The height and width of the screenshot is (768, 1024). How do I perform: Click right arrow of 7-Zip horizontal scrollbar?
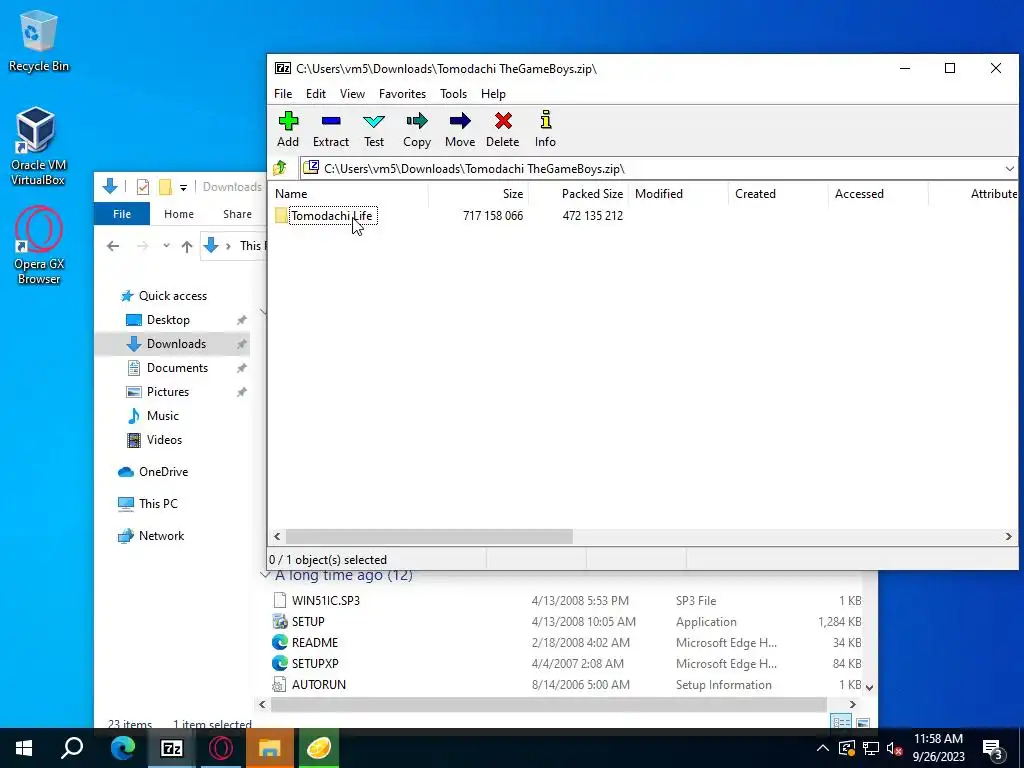pyautogui.click(x=1008, y=536)
